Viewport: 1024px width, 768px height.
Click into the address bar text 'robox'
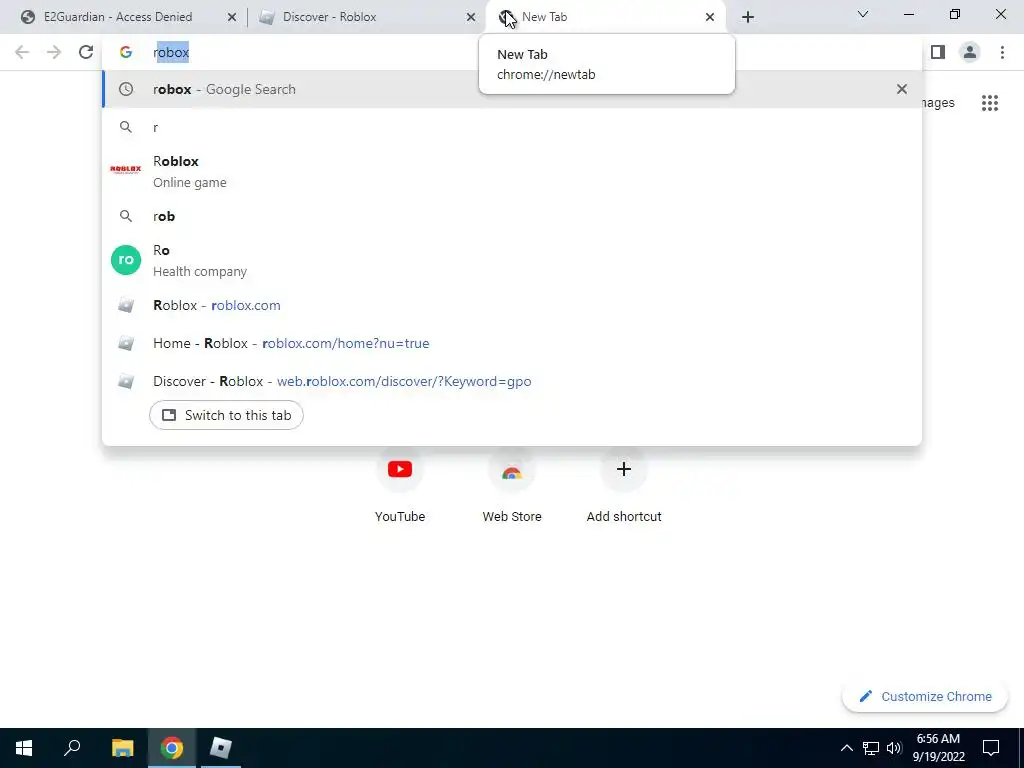171,52
